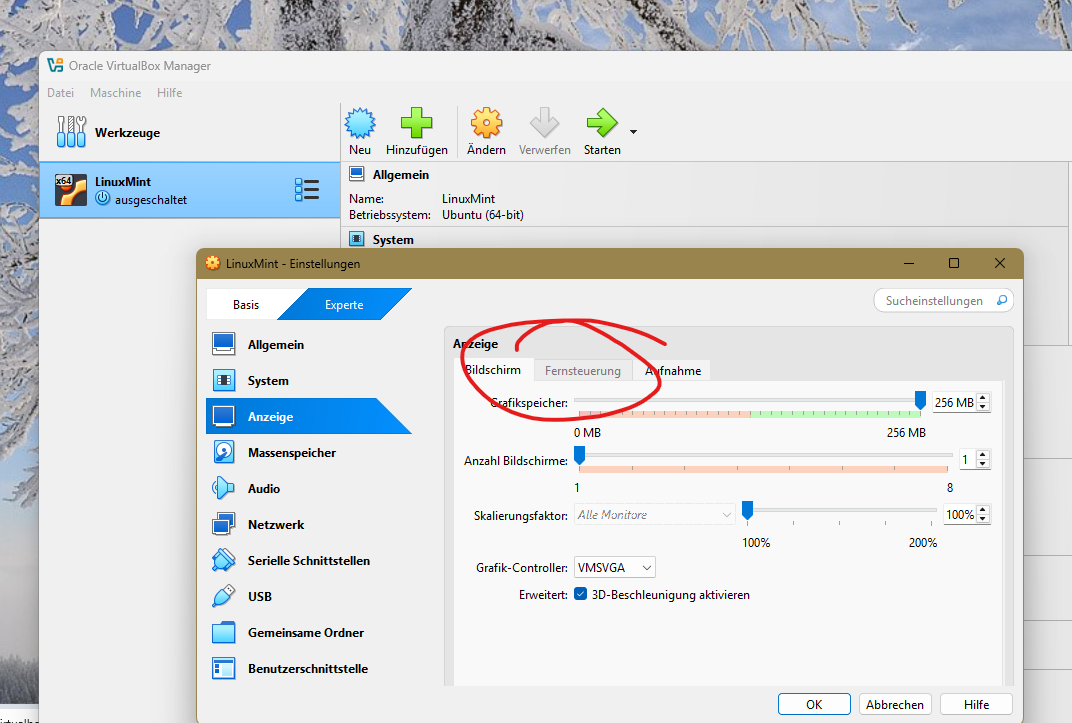Decrease Grafikspeicher with down stepper arrow
This screenshot has width=1072, height=723.
[x=983, y=407]
